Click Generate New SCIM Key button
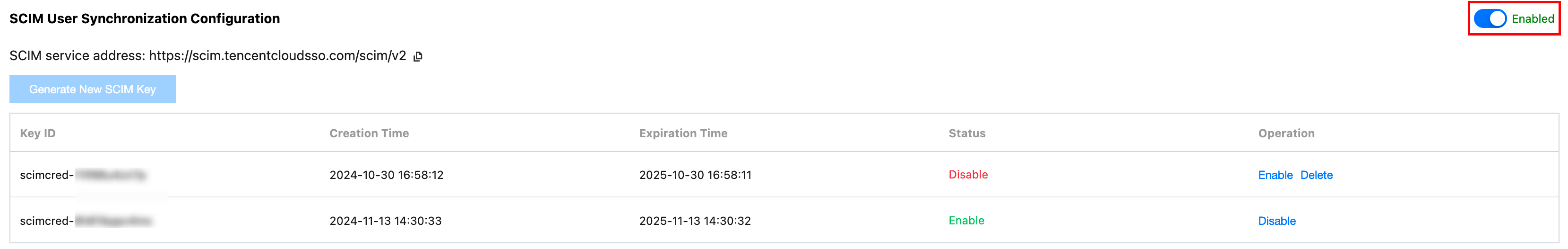Viewport: 1568px width, 249px height. tap(93, 89)
